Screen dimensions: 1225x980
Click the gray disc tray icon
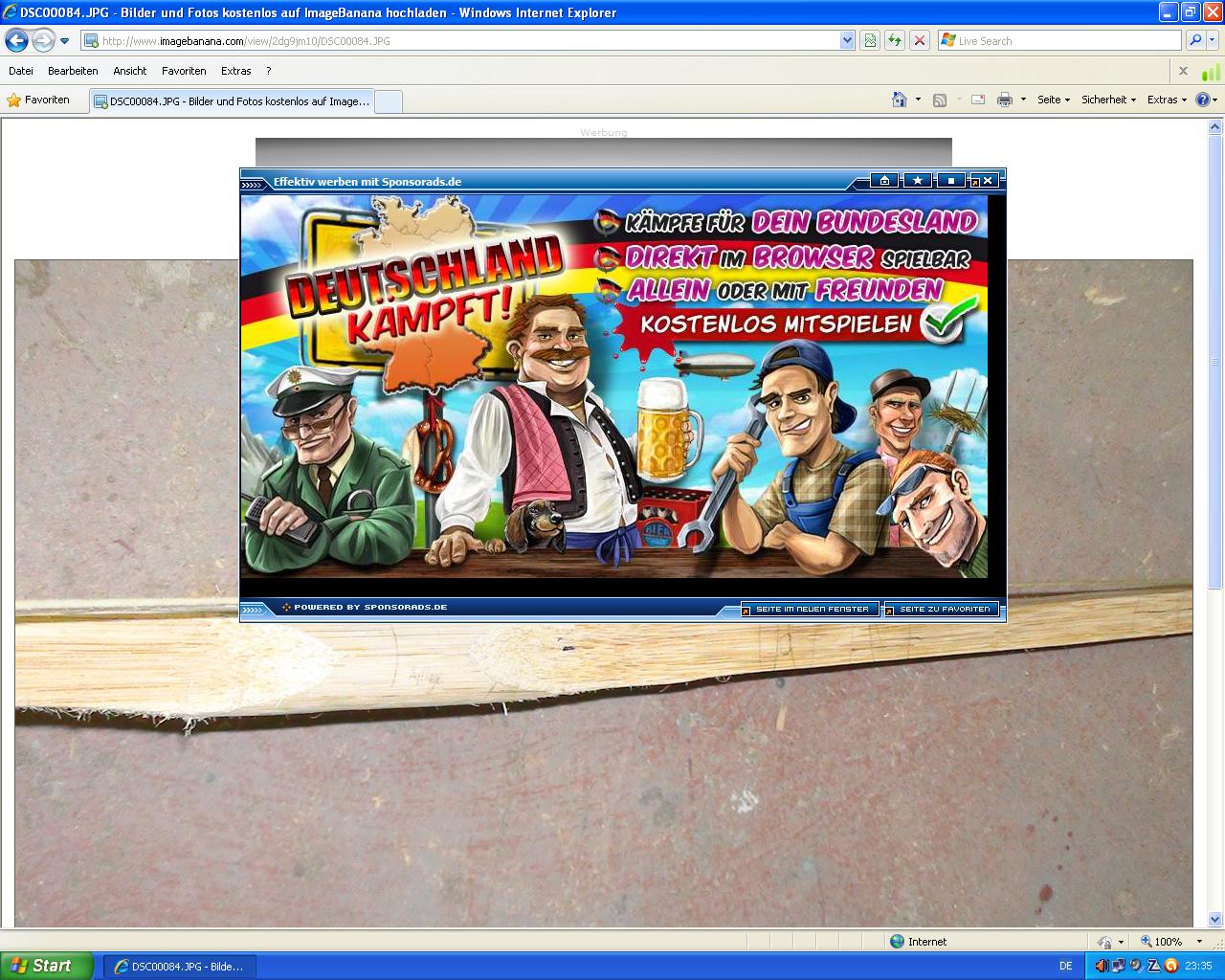pyautogui.click(x=1136, y=966)
